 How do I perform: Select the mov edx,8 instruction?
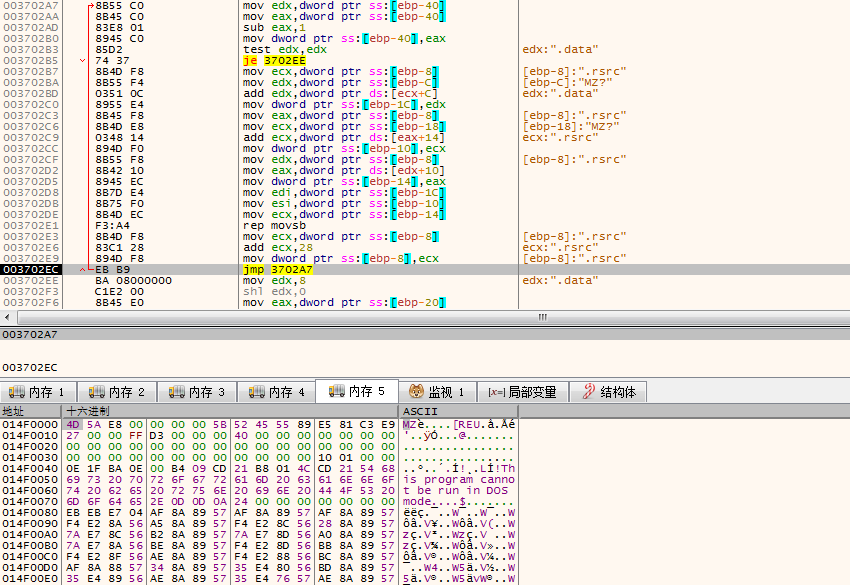[x=274, y=280]
